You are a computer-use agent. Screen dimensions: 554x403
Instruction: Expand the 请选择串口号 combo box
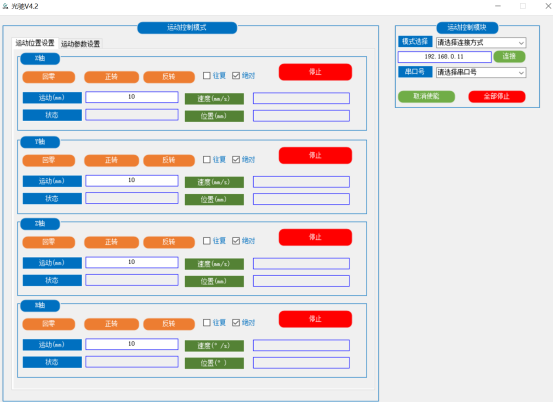[481, 72]
